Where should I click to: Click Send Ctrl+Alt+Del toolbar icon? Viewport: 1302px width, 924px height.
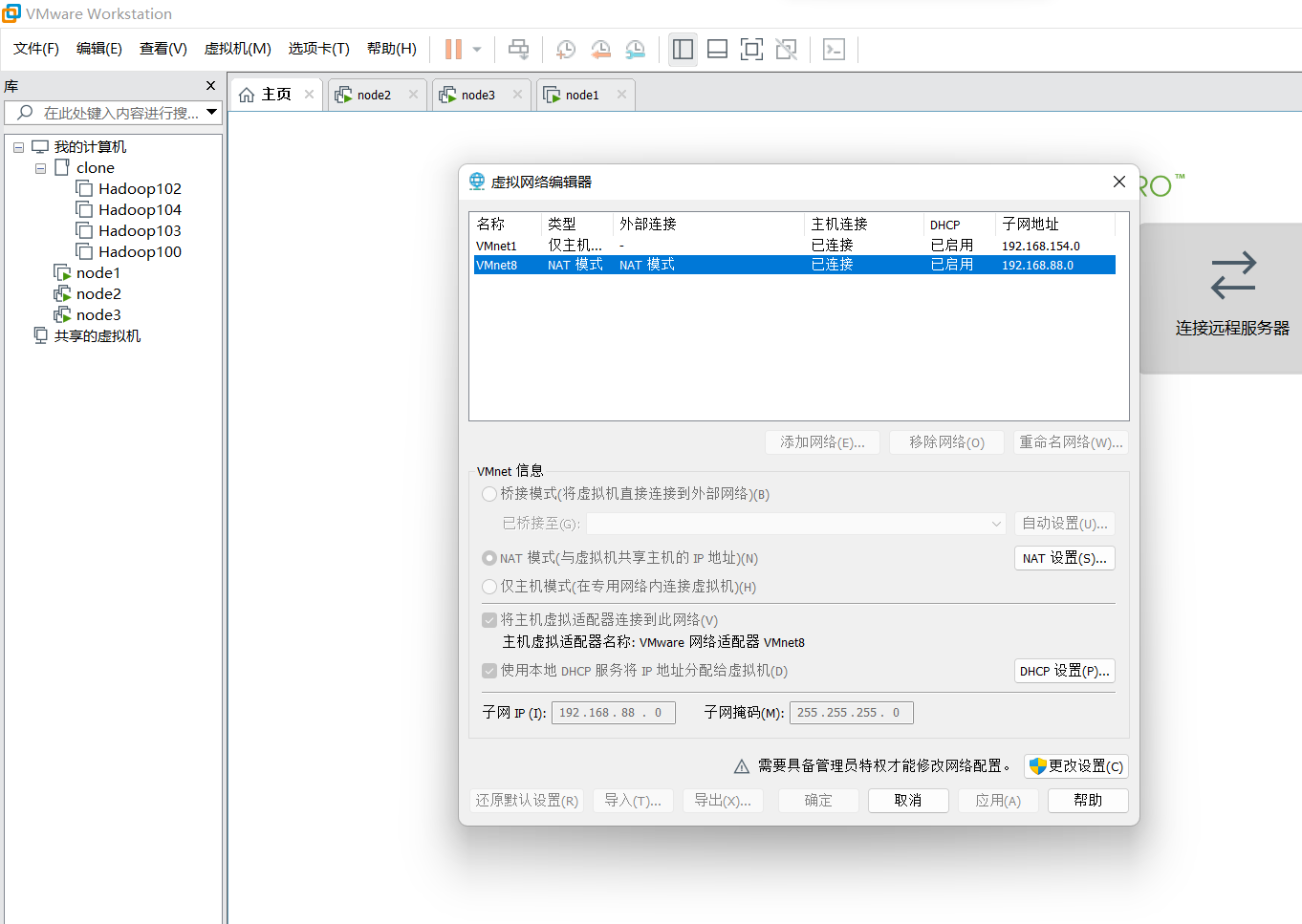tap(518, 49)
